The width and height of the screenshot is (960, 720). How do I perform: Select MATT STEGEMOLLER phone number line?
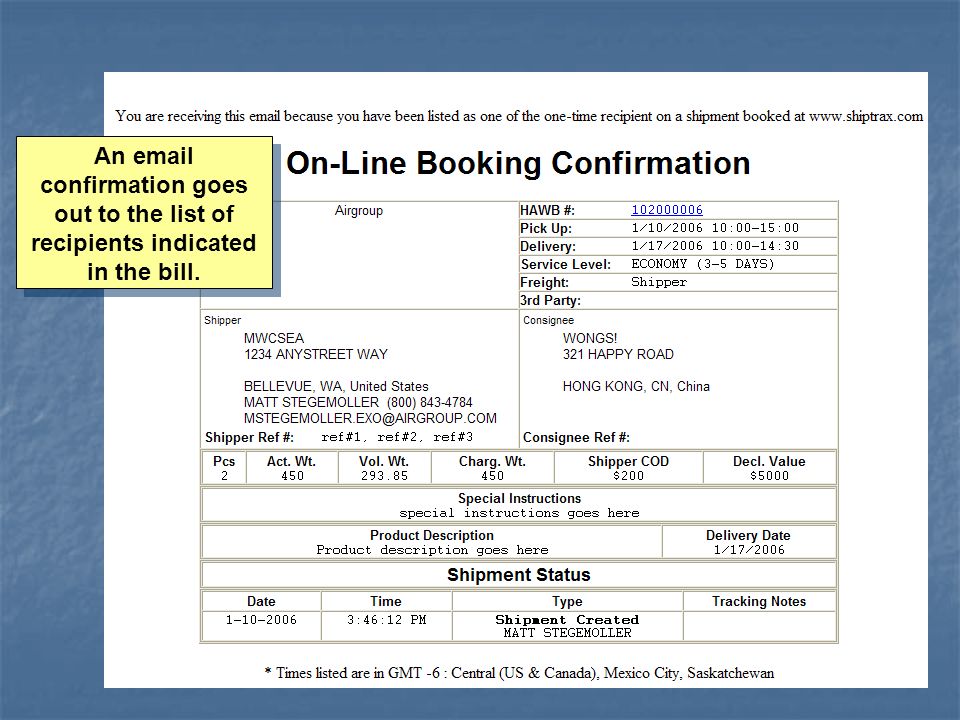[x=358, y=402]
